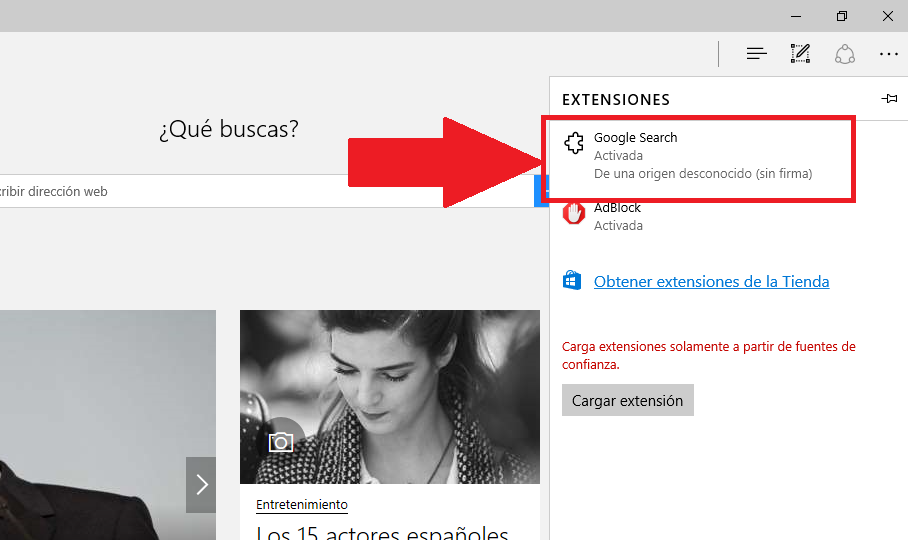Open the Entretenimiento category link
The height and width of the screenshot is (540, 908).
302,505
